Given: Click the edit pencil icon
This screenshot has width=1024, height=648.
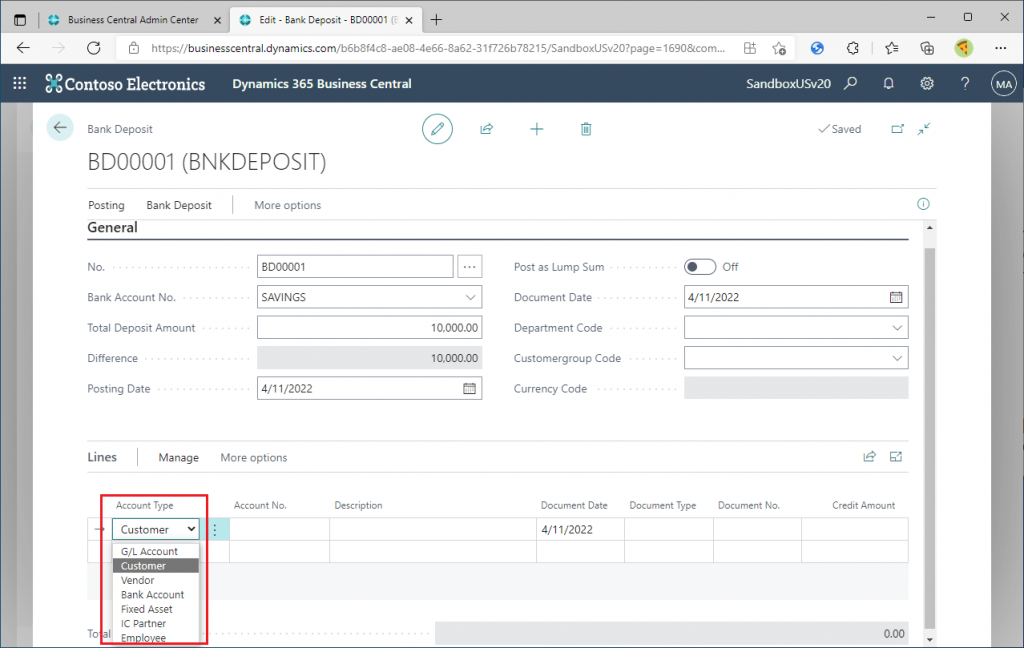Looking at the screenshot, I should pyautogui.click(x=437, y=129).
